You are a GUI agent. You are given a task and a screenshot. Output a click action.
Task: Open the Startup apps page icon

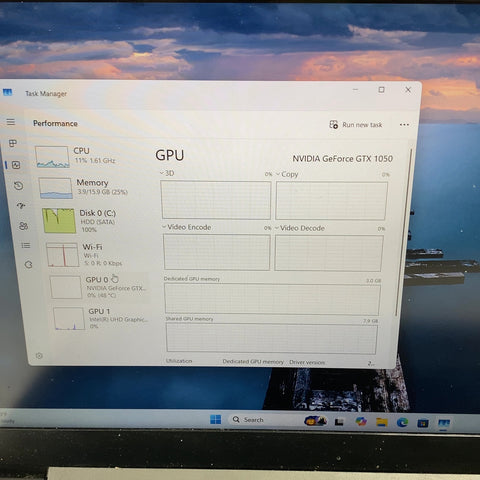coord(21,206)
